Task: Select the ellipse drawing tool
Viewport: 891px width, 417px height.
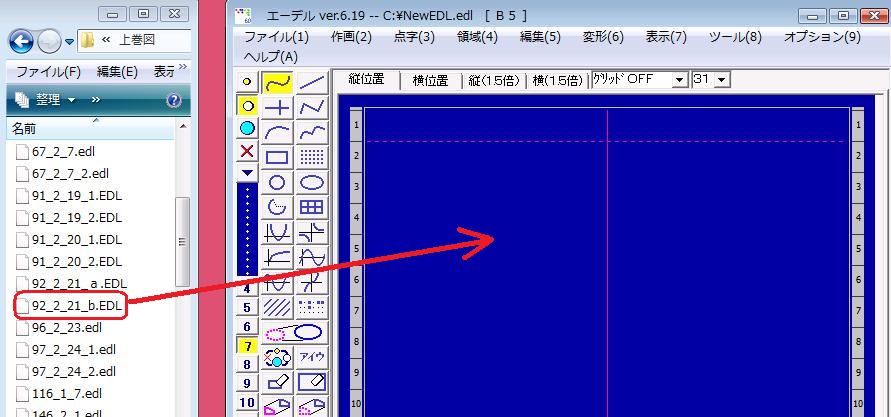Action: tap(312, 183)
